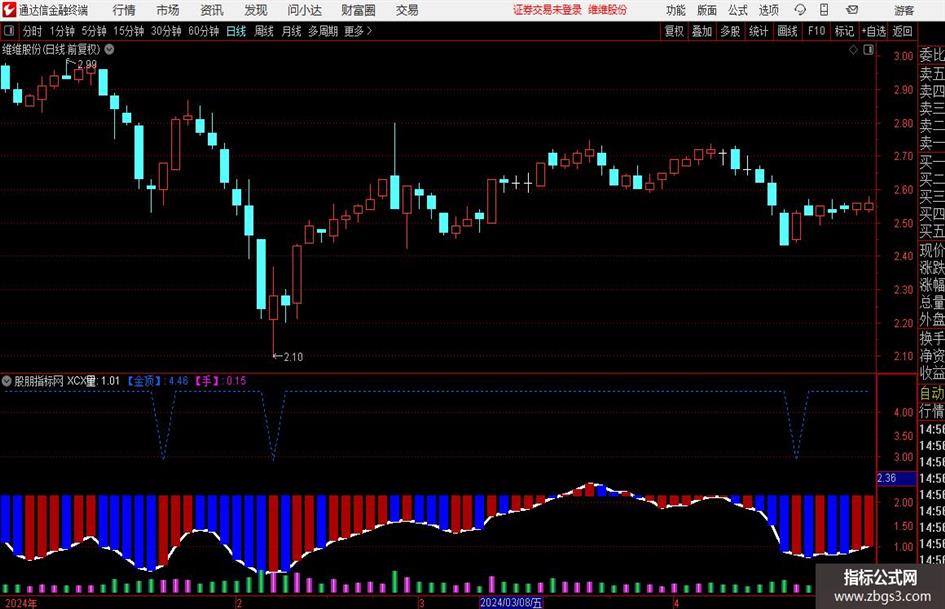Click the 复权 toolbar button

(674, 31)
